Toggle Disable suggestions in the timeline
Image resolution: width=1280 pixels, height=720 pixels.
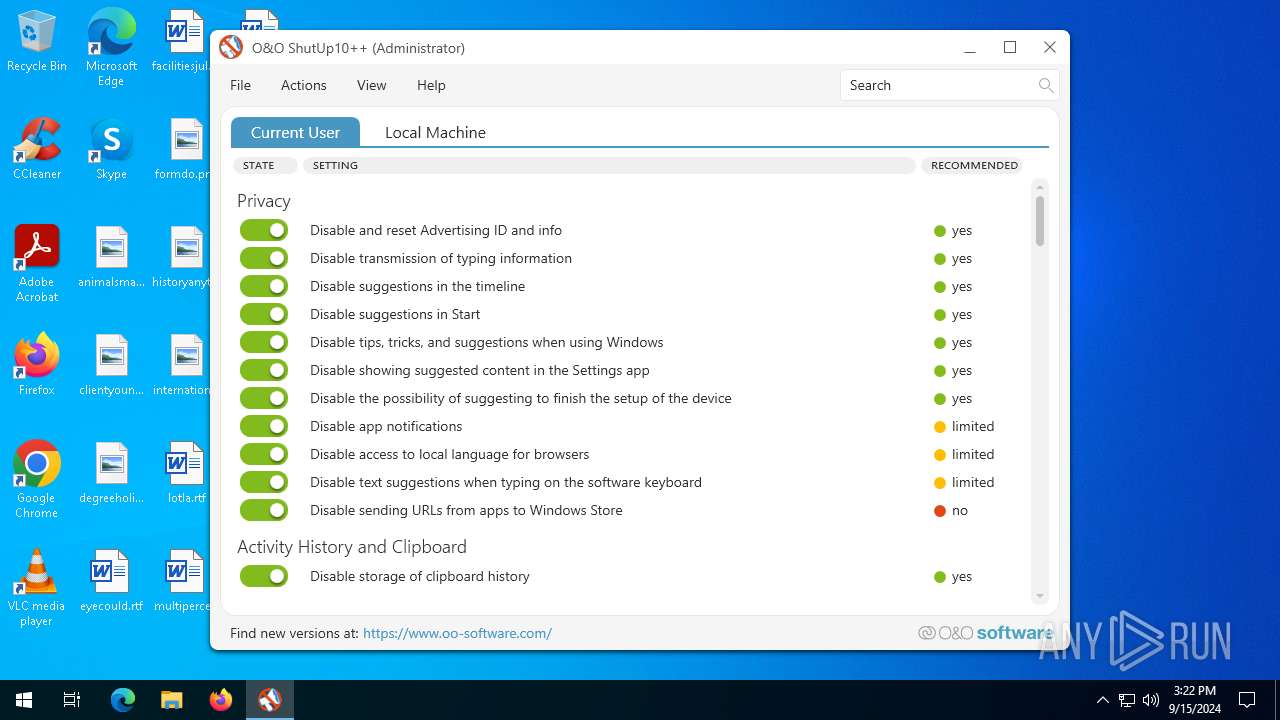click(264, 286)
